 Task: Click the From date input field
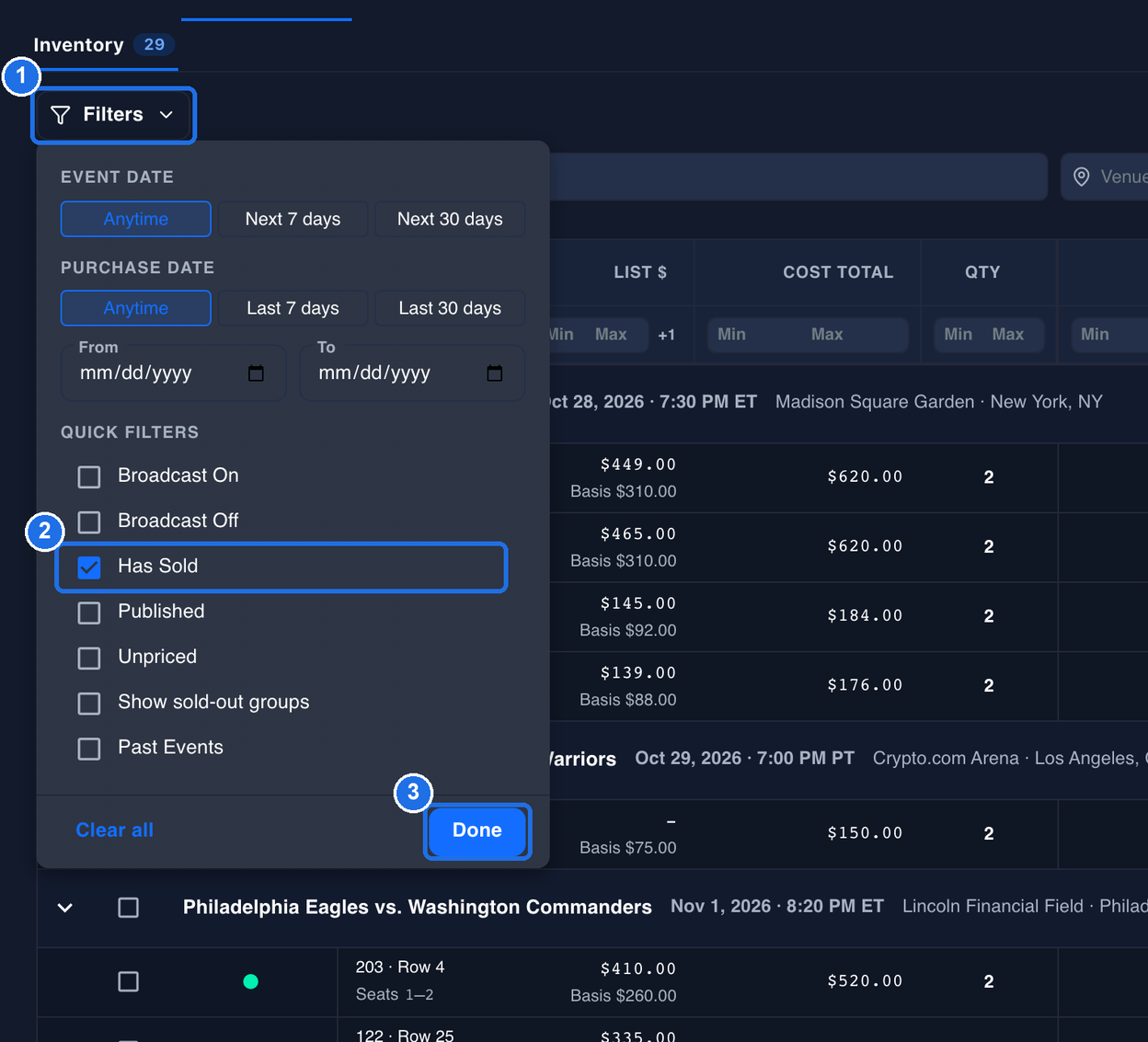173,372
